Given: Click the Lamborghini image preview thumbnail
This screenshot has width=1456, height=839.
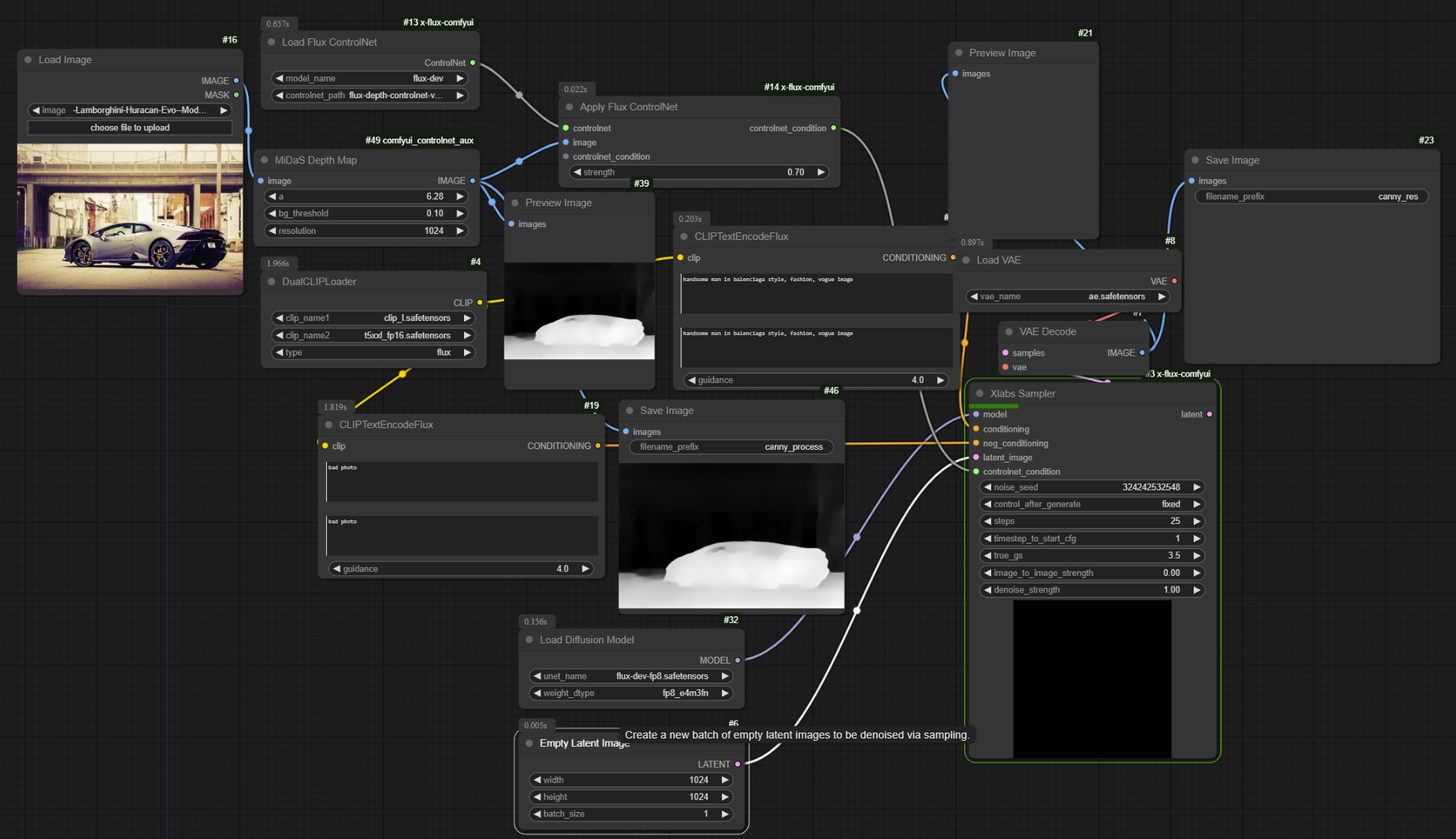Looking at the screenshot, I should tap(130, 217).
